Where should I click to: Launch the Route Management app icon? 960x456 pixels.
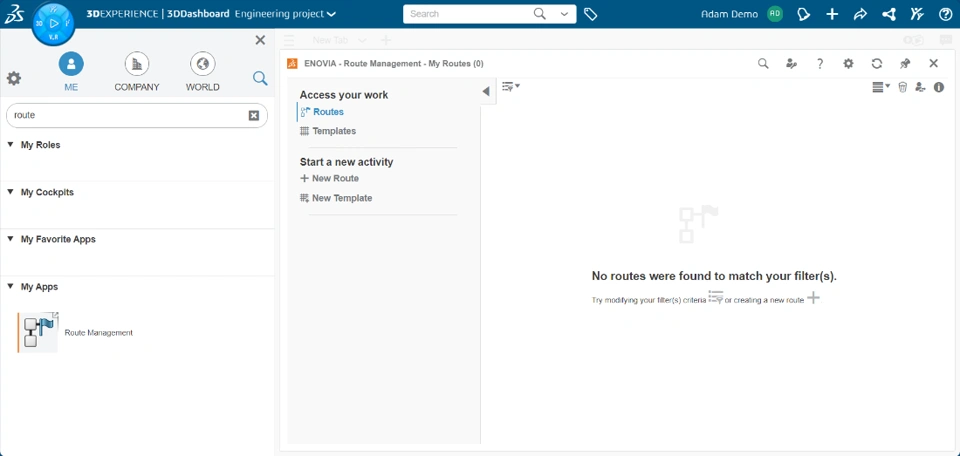pyautogui.click(x=38, y=332)
